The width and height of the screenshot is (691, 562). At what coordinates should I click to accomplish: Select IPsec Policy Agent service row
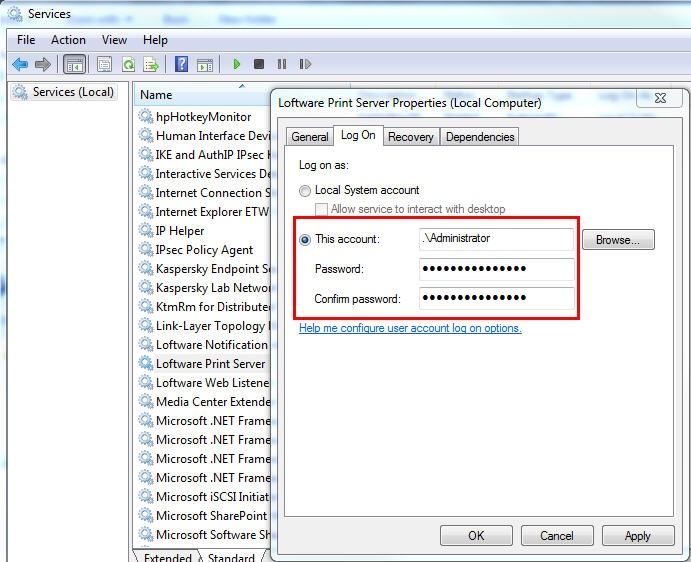pos(203,249)
